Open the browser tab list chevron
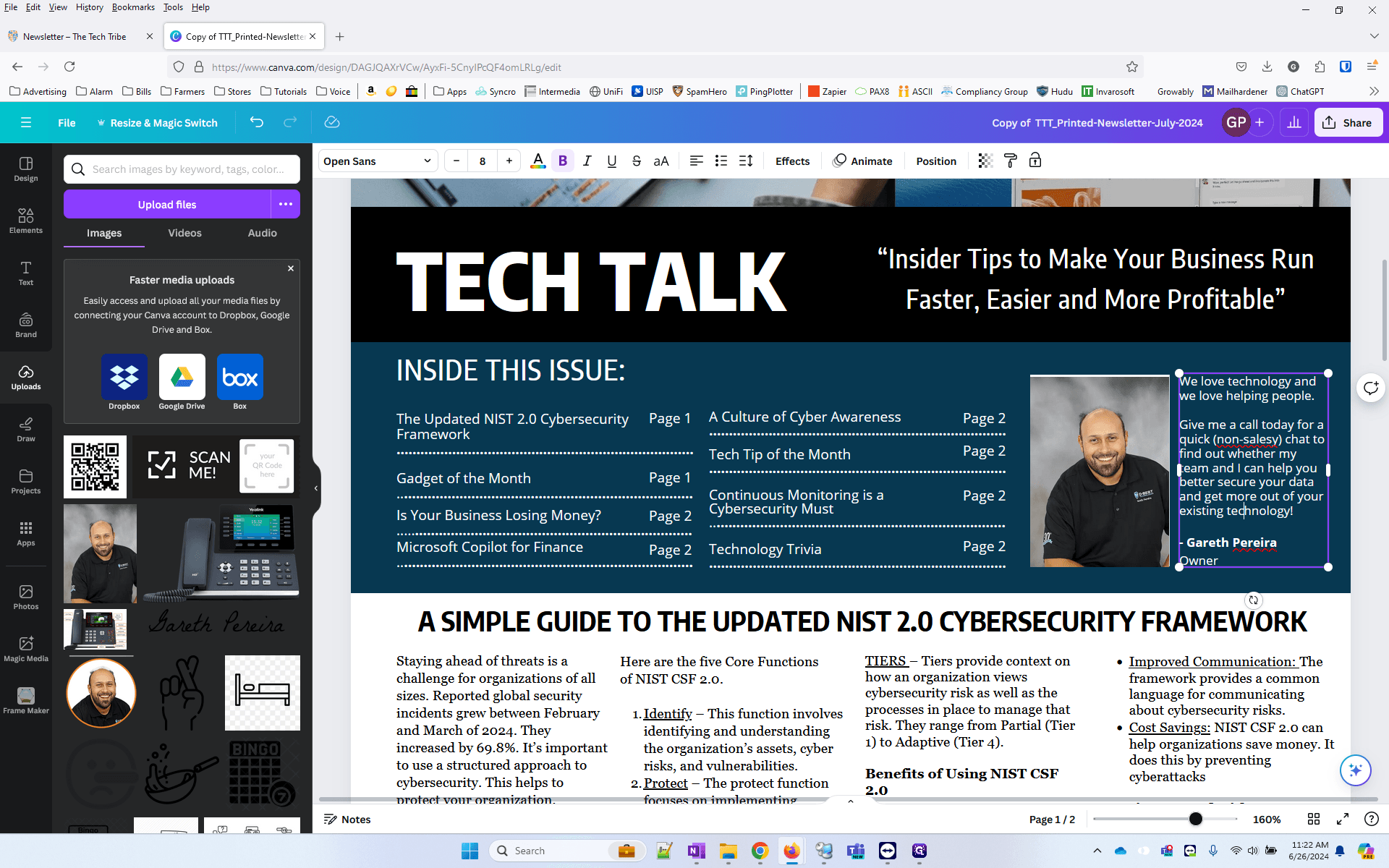The height and width of the screenshot is (868, 1389). pos(1374,36)
